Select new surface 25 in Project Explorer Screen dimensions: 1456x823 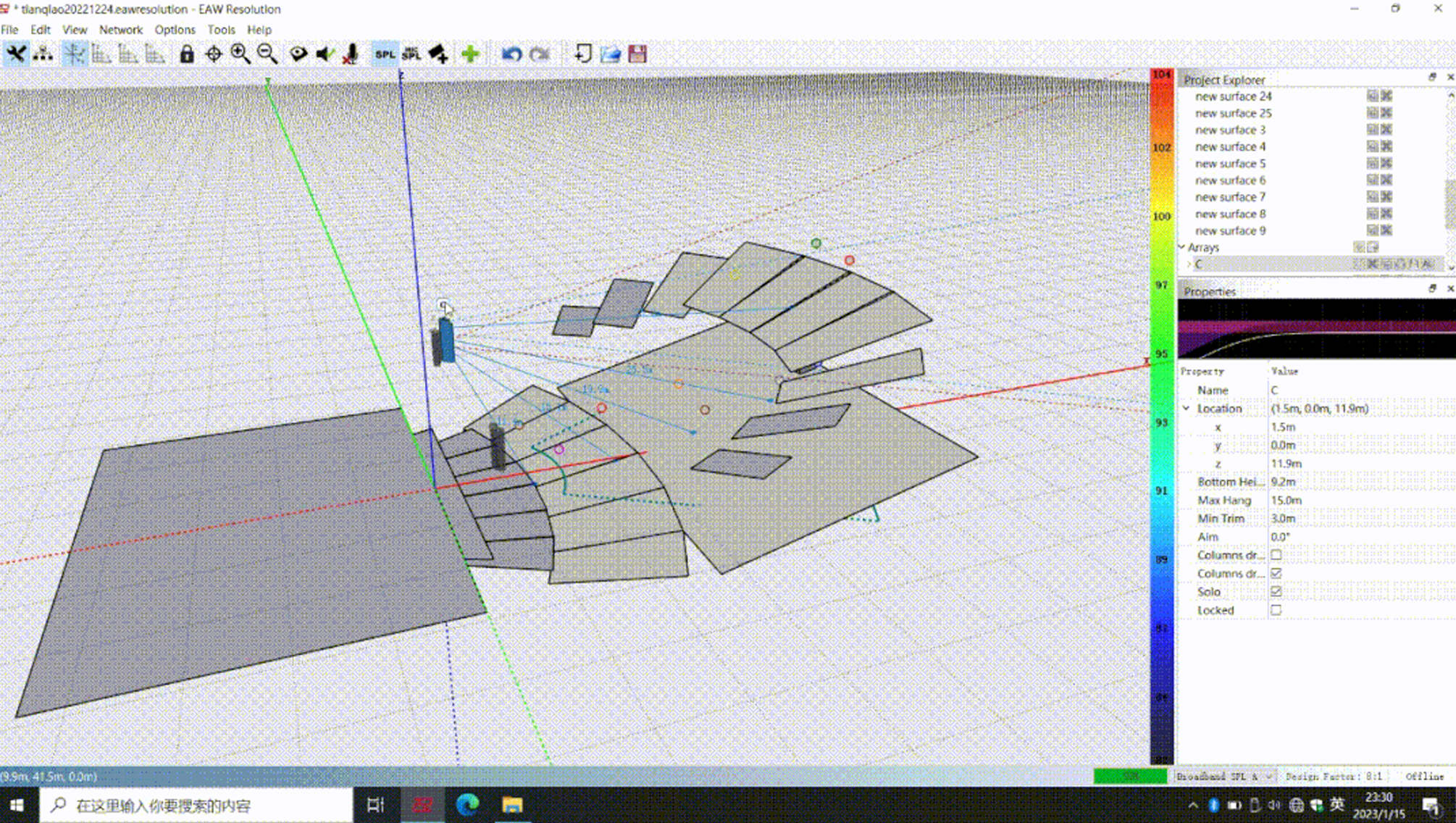tap(1233, 113)
